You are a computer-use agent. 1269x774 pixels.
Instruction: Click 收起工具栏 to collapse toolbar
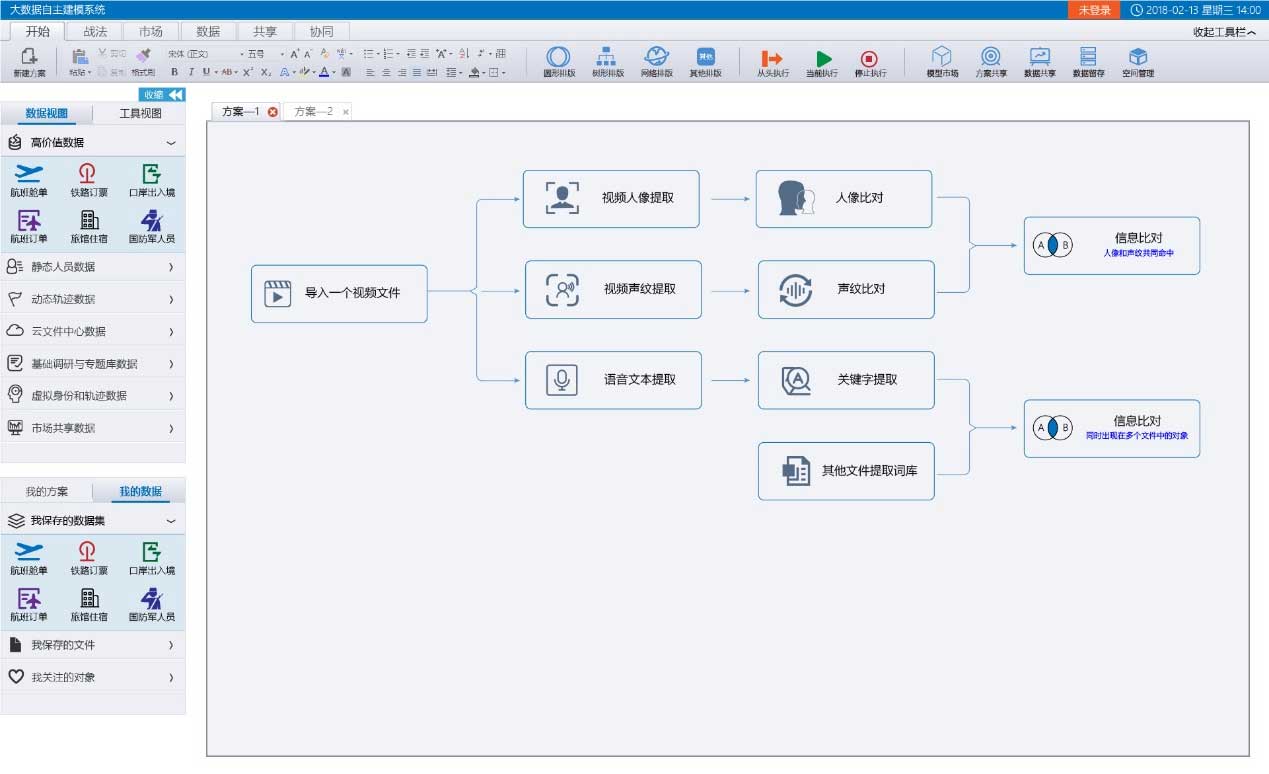[x=1224, y=32]
